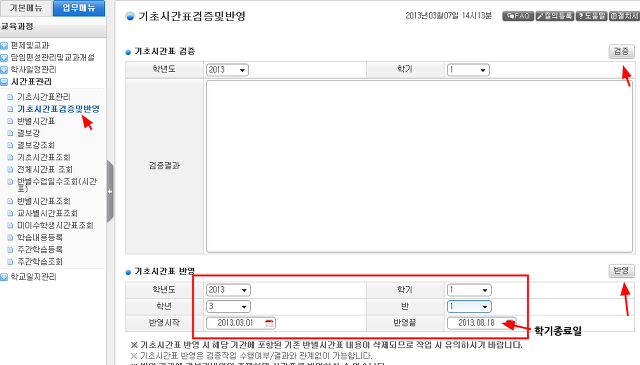Open the 학년 dropdown showing 3

pyautogui.click(x=228, y=306)
